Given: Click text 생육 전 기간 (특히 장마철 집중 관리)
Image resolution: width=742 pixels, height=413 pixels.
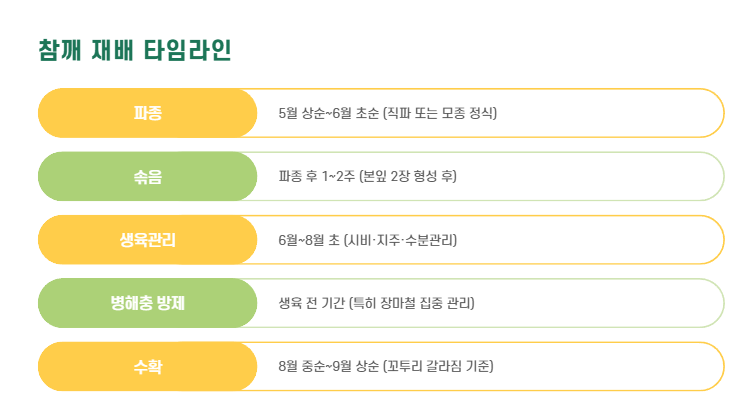Looking at the screenshot, I should (x=376, y=303).
